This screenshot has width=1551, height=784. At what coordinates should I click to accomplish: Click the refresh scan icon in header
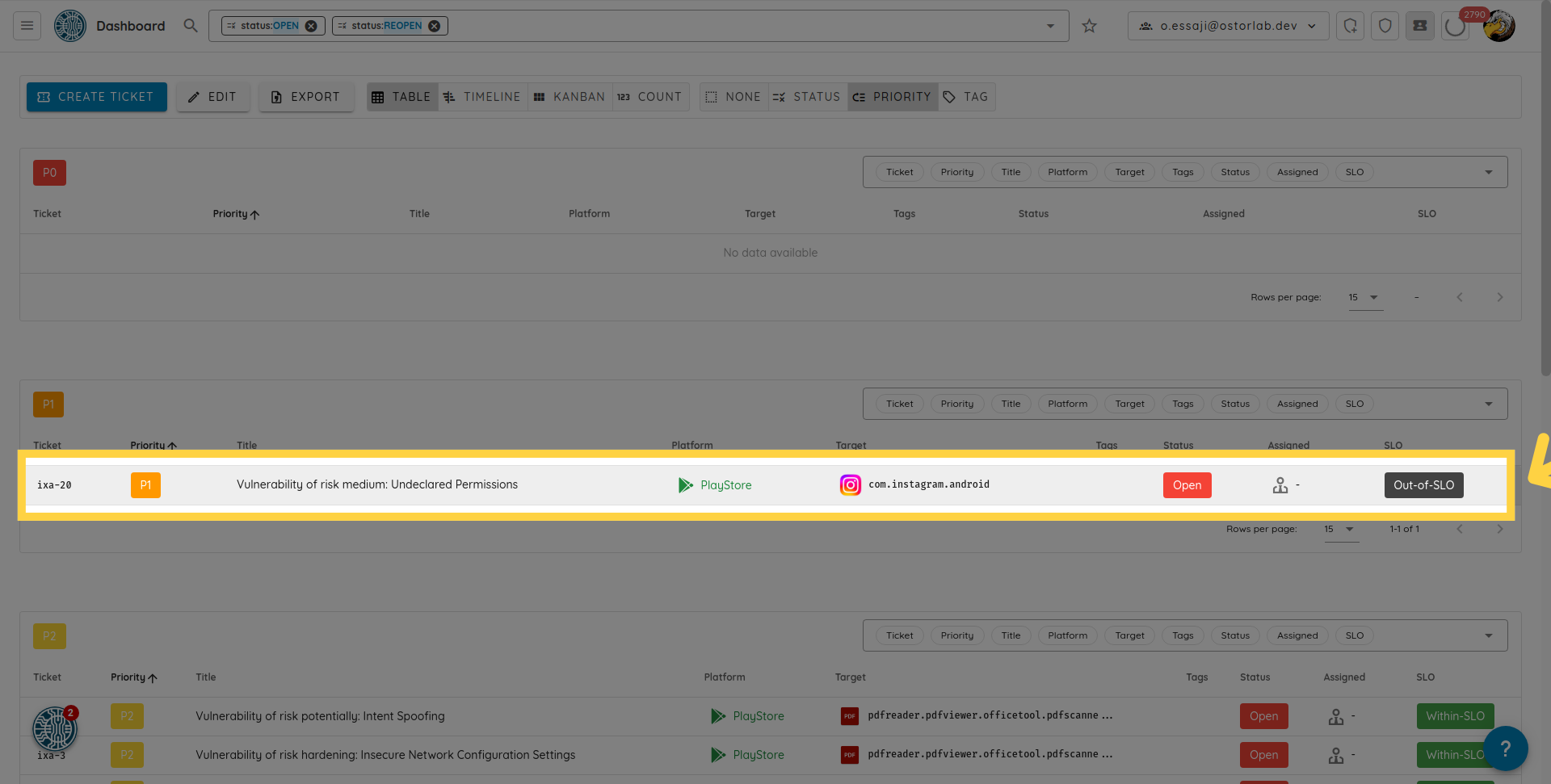(1351, 26)
